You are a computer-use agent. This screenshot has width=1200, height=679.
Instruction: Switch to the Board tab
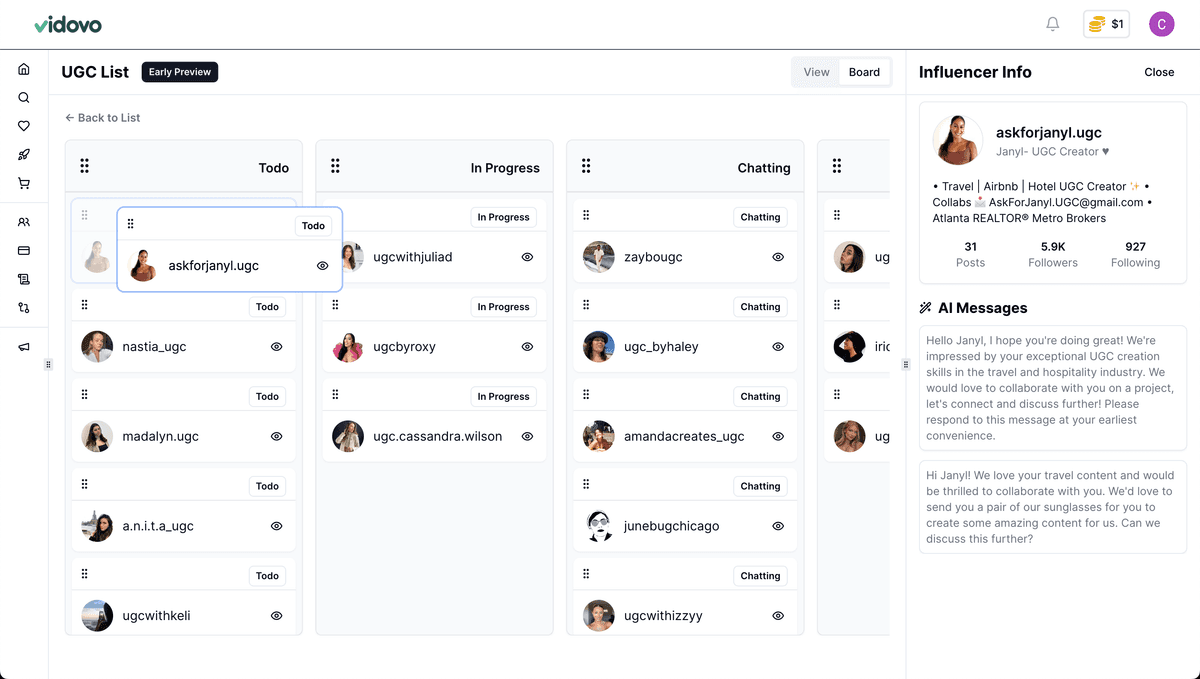coord(864,71)
